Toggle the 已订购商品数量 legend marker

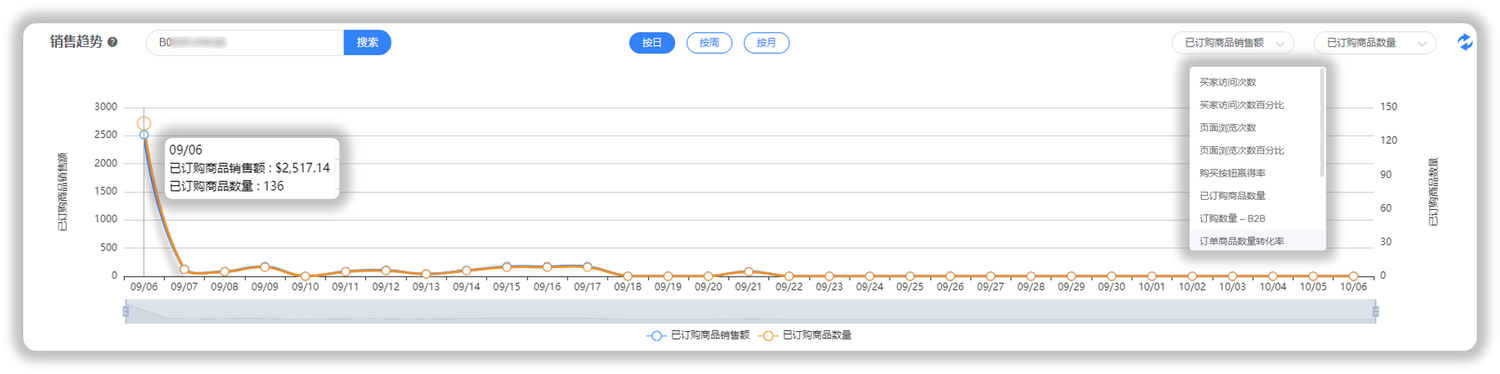(769, 336)
